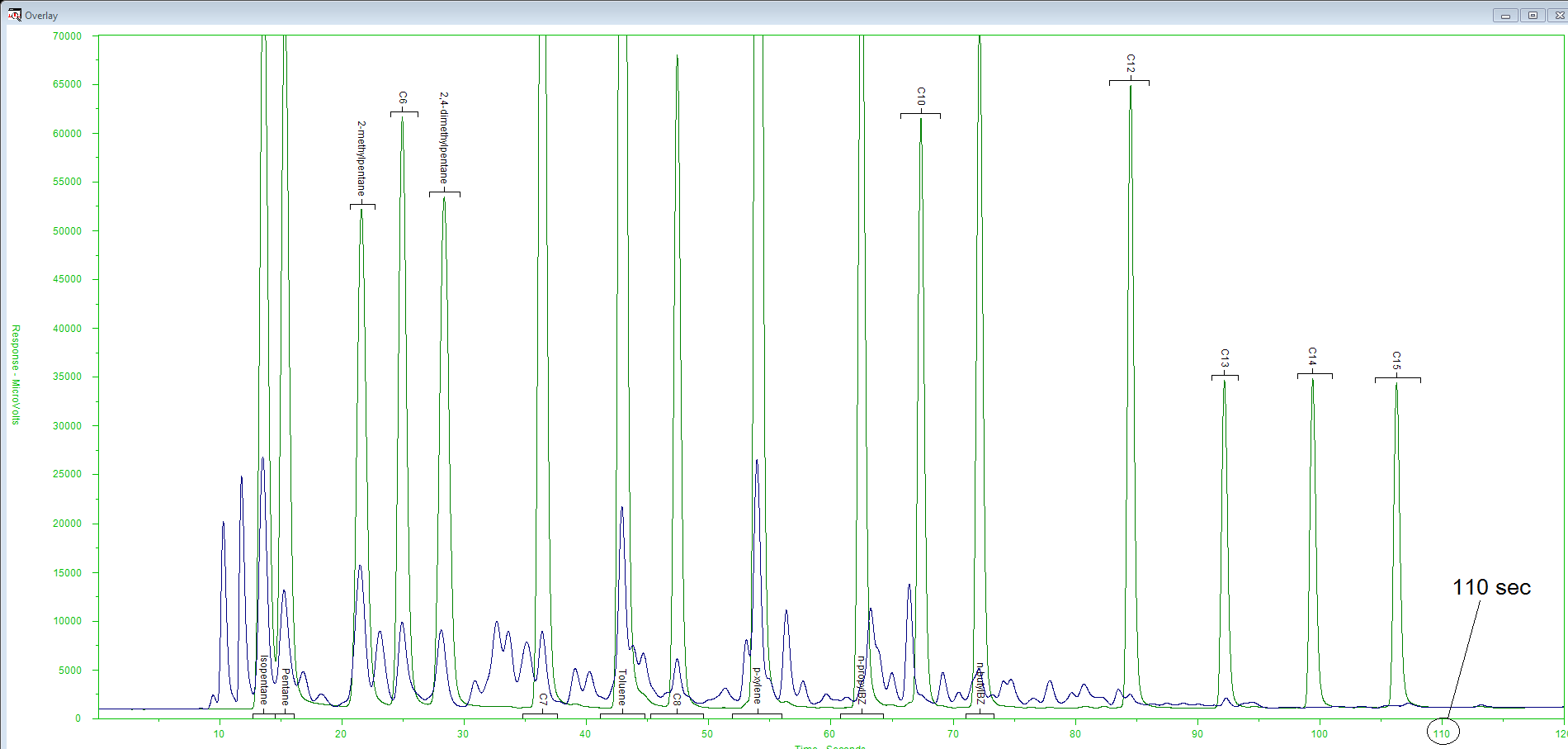Screen dimensions: 1568x749
Task: Click the 50 second tick on time axis
Action: pyautogui.click(x=707, y=733)
